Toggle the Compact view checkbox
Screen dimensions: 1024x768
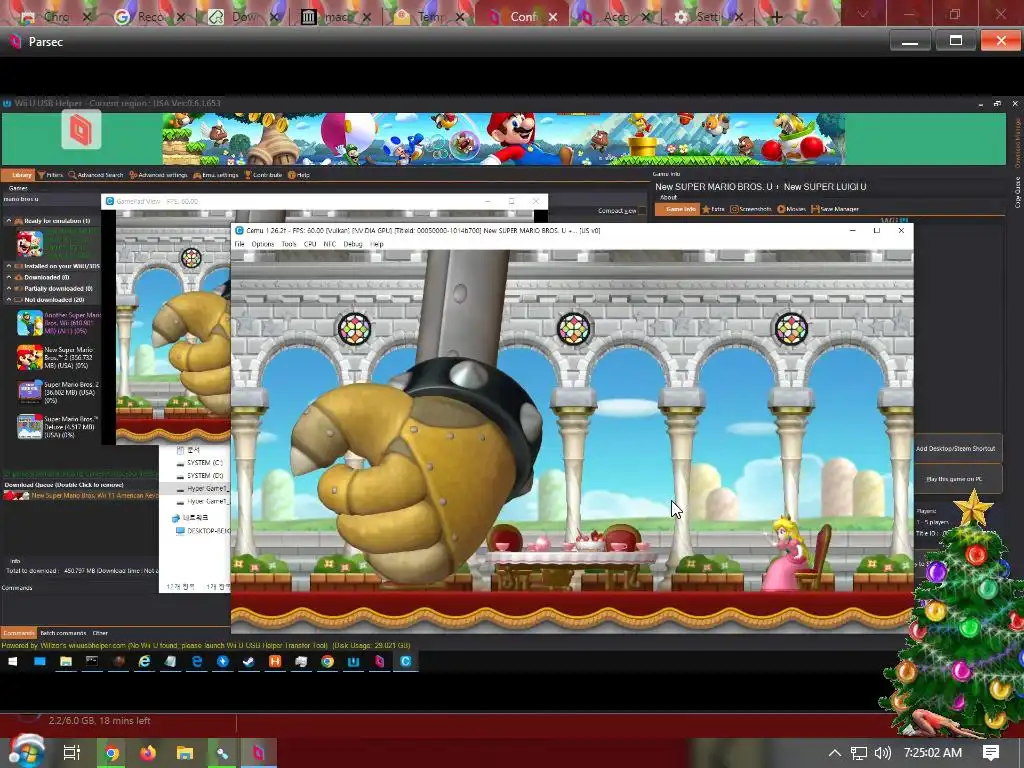642,211
